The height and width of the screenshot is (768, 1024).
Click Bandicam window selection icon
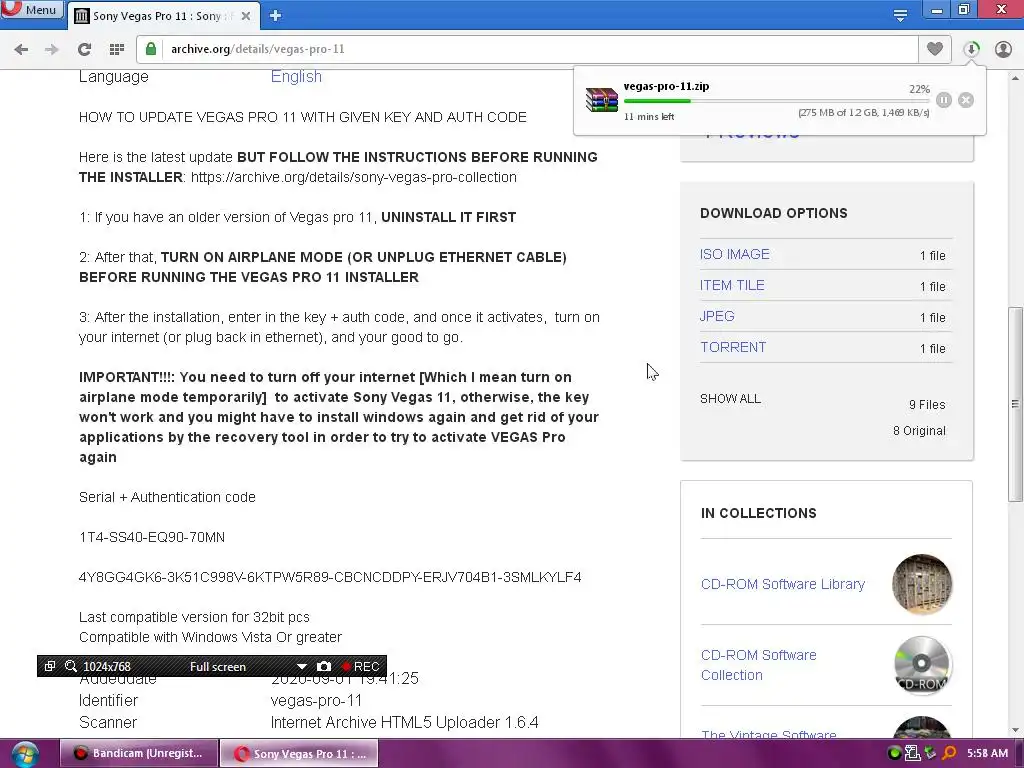[50, 666]
